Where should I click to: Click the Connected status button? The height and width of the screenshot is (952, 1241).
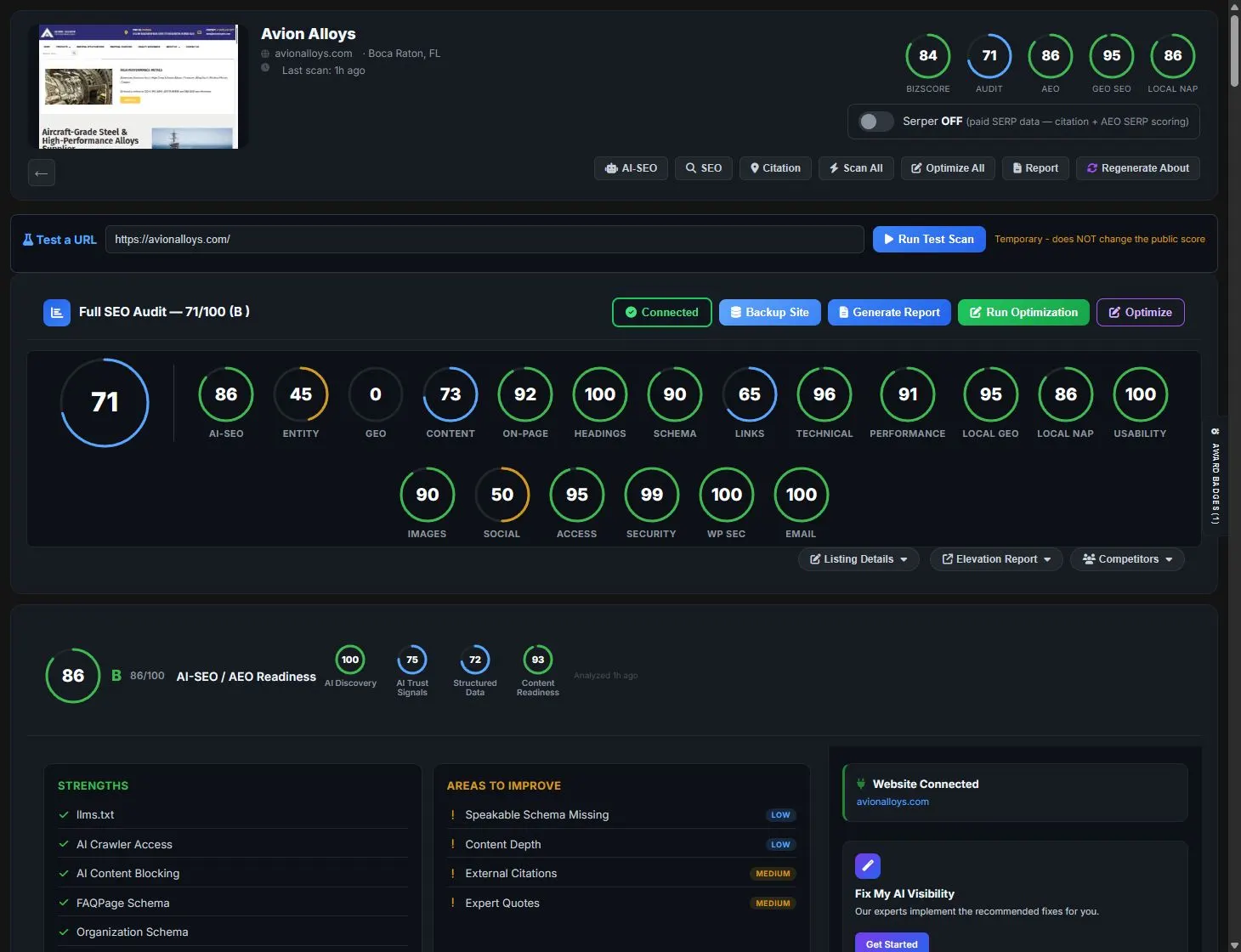click(662, 313)
